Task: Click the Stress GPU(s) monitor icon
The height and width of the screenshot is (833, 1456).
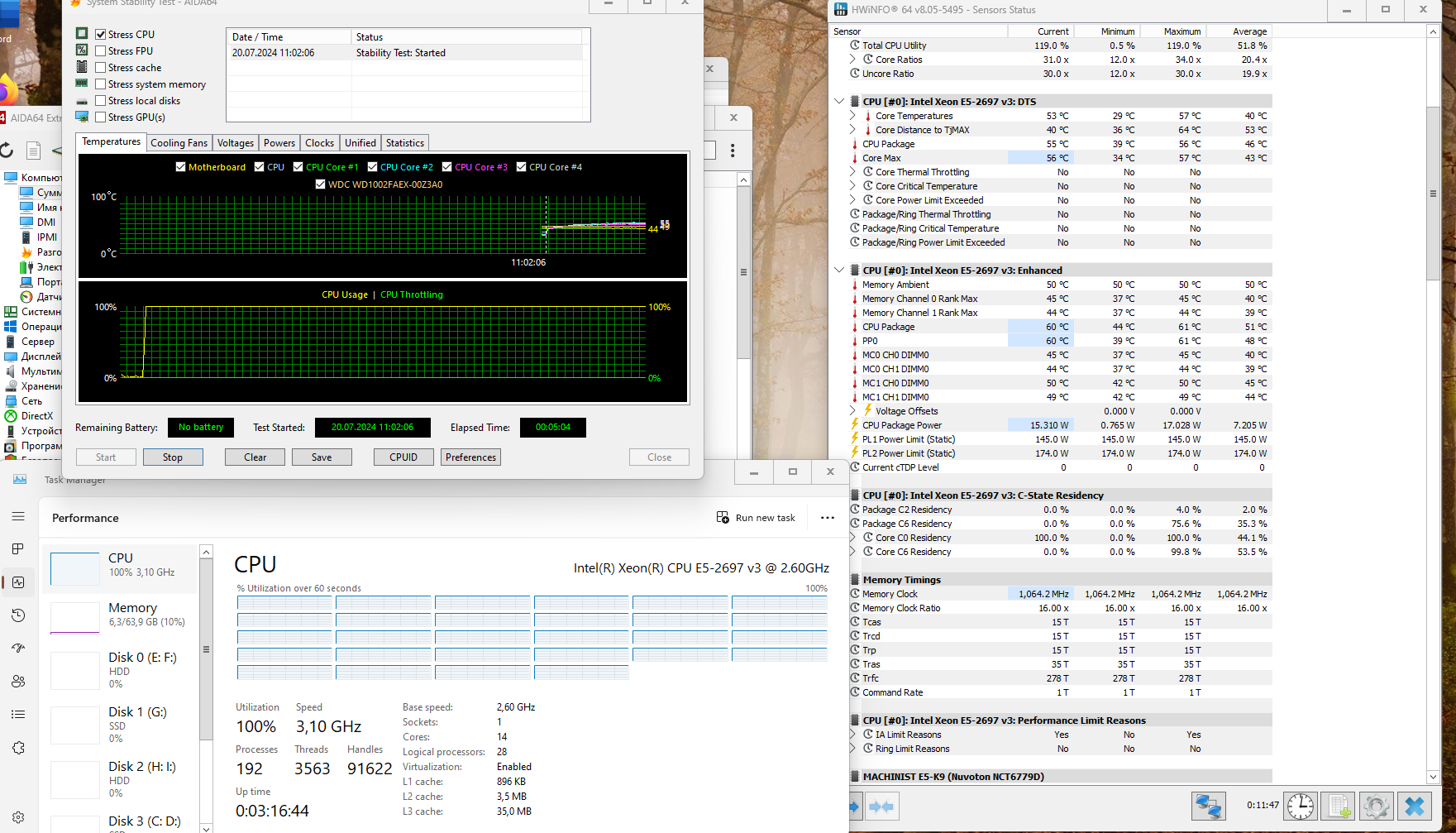Action: pyautogui.click(x=82, y=117)
